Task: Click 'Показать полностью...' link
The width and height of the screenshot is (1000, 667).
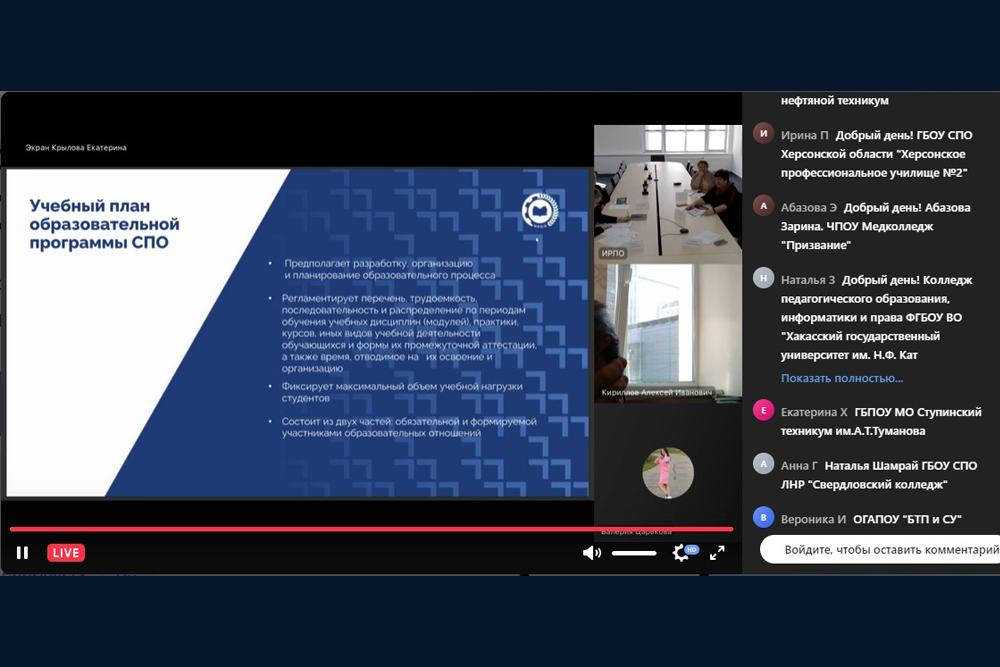Action: point(842,378)
